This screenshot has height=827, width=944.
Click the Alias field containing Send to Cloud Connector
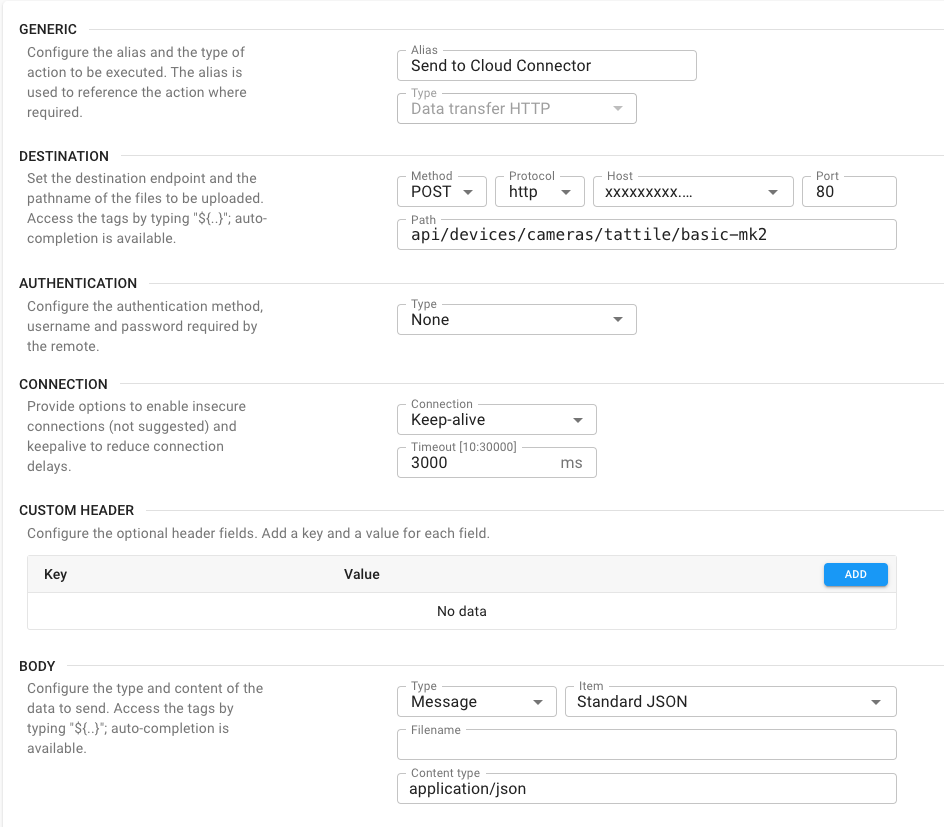point(546,66)
